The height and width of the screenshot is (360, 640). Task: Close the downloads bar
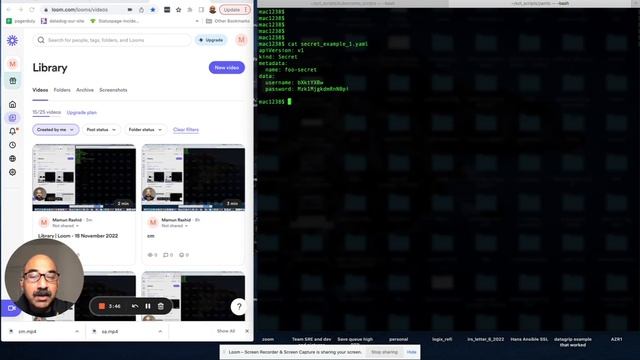(247, 331)
